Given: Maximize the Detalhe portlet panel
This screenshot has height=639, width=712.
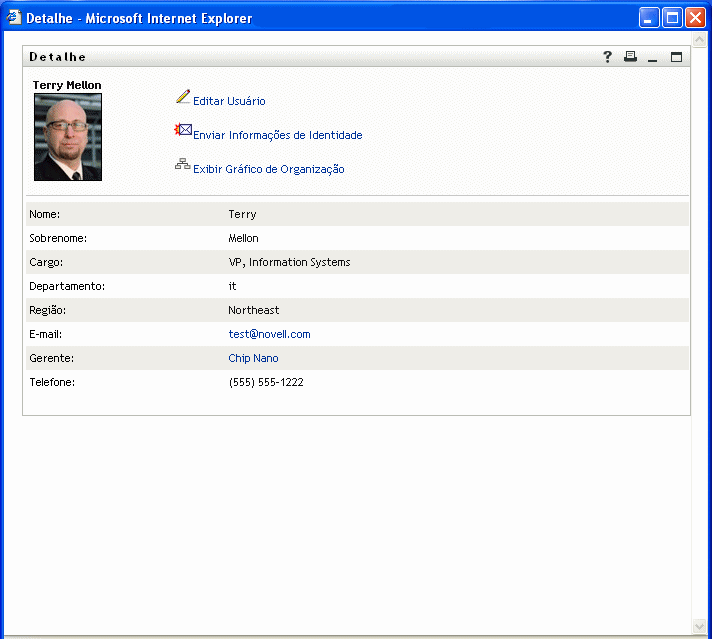Looking at the screenshot, I should pos(676,57).
